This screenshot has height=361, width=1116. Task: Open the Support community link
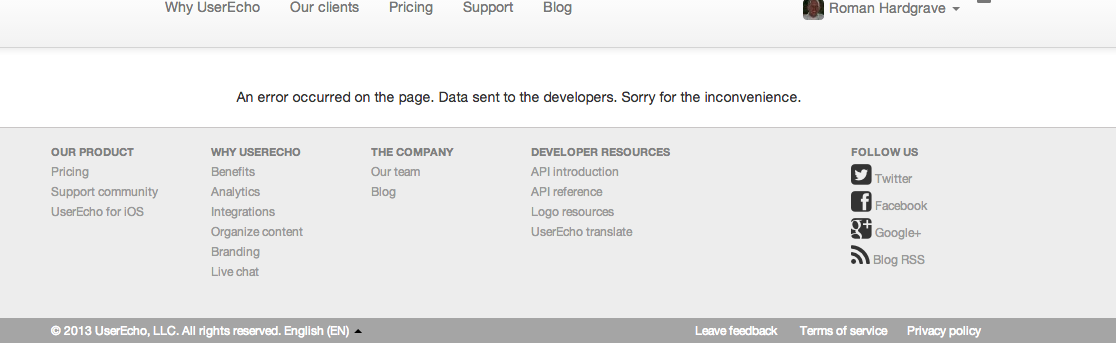pos(105,192)
